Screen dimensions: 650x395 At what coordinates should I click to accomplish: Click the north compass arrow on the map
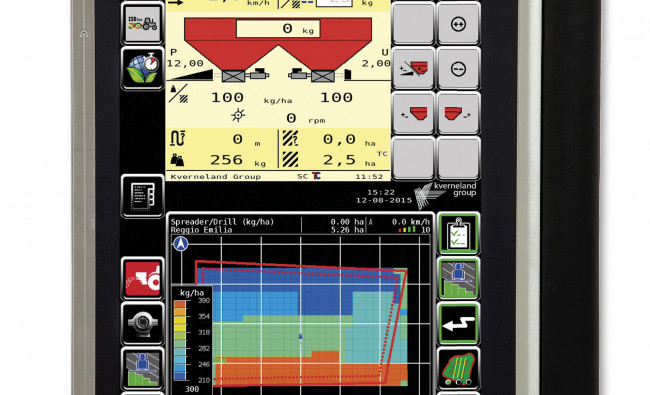(180, 244)
